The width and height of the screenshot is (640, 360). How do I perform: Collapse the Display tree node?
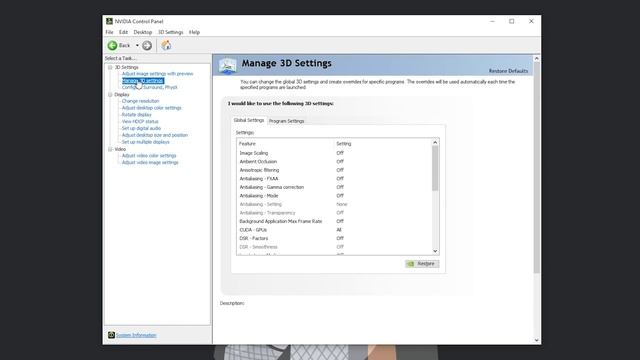point(110,95)
